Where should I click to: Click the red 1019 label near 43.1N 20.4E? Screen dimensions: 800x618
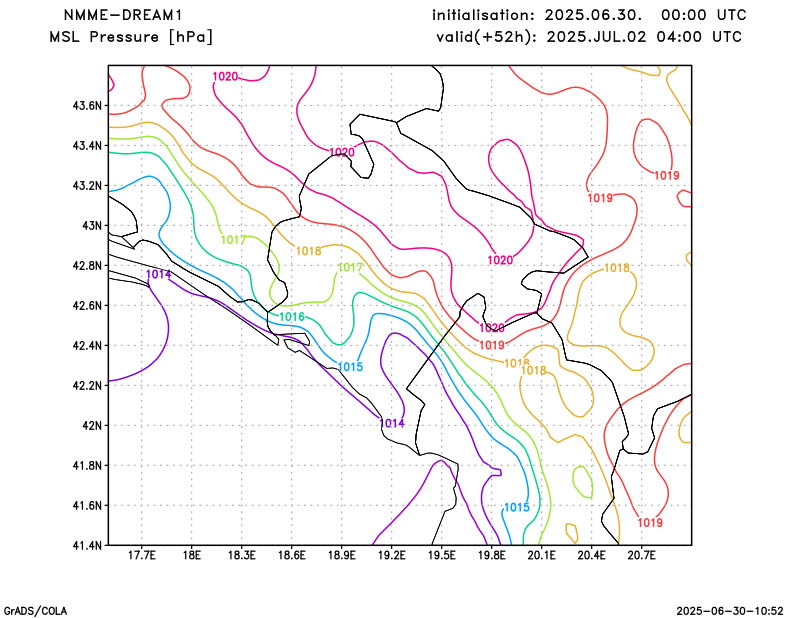tap(599, 198)
